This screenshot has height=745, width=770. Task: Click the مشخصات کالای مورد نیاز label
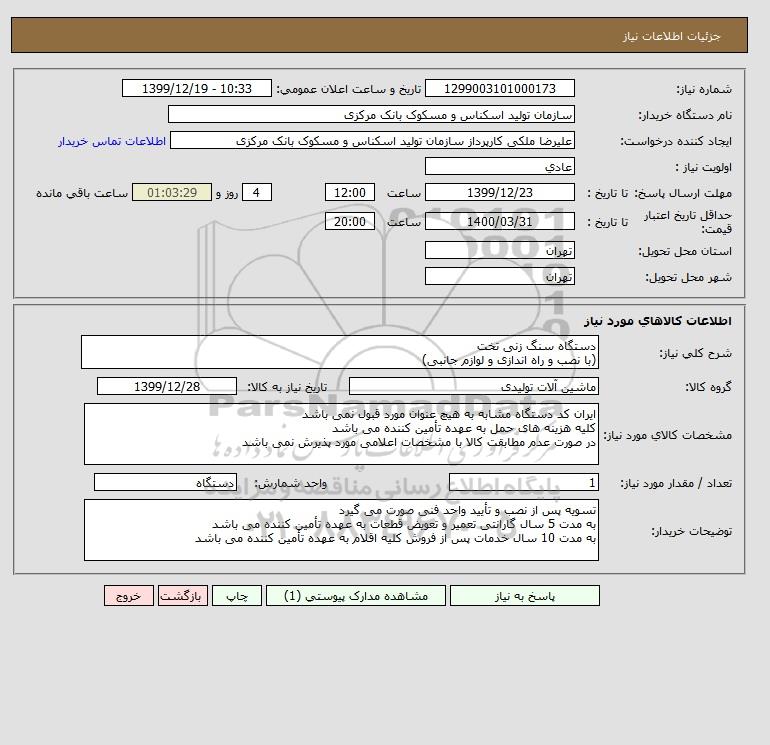pos(667,435)
